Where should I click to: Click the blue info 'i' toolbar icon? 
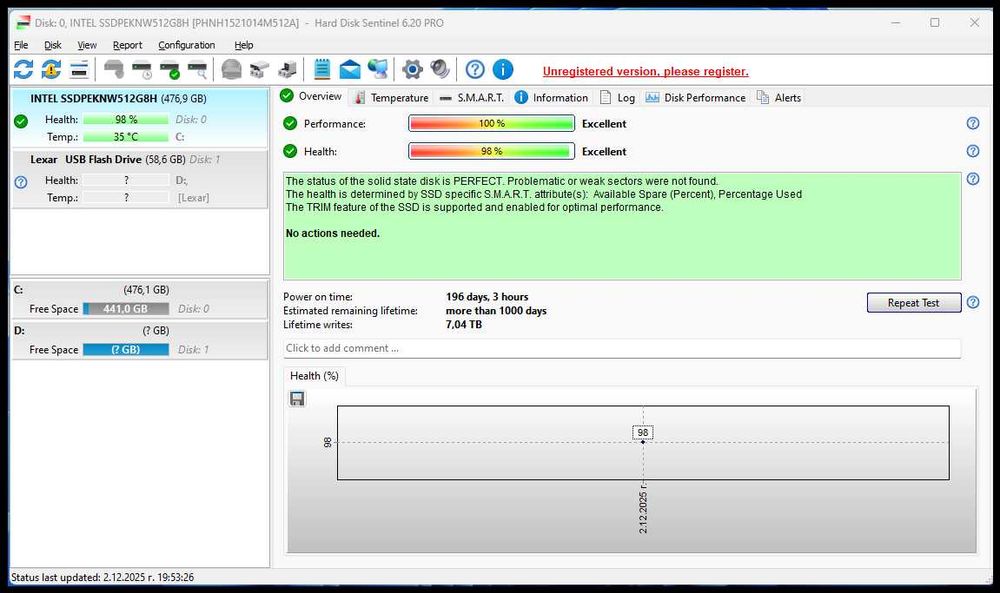[503, 70]
